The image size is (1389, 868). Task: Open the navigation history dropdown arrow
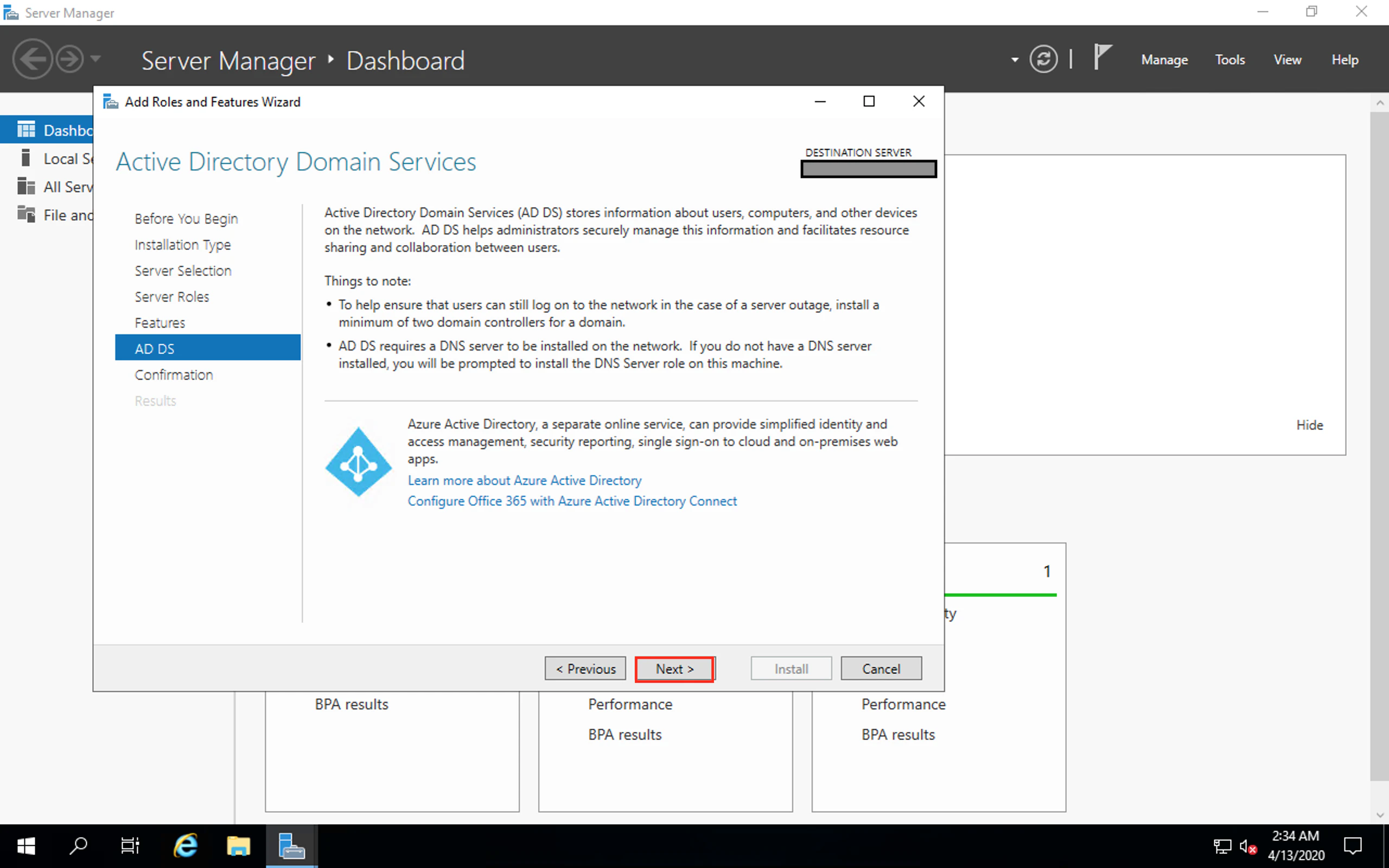(96, 59)
